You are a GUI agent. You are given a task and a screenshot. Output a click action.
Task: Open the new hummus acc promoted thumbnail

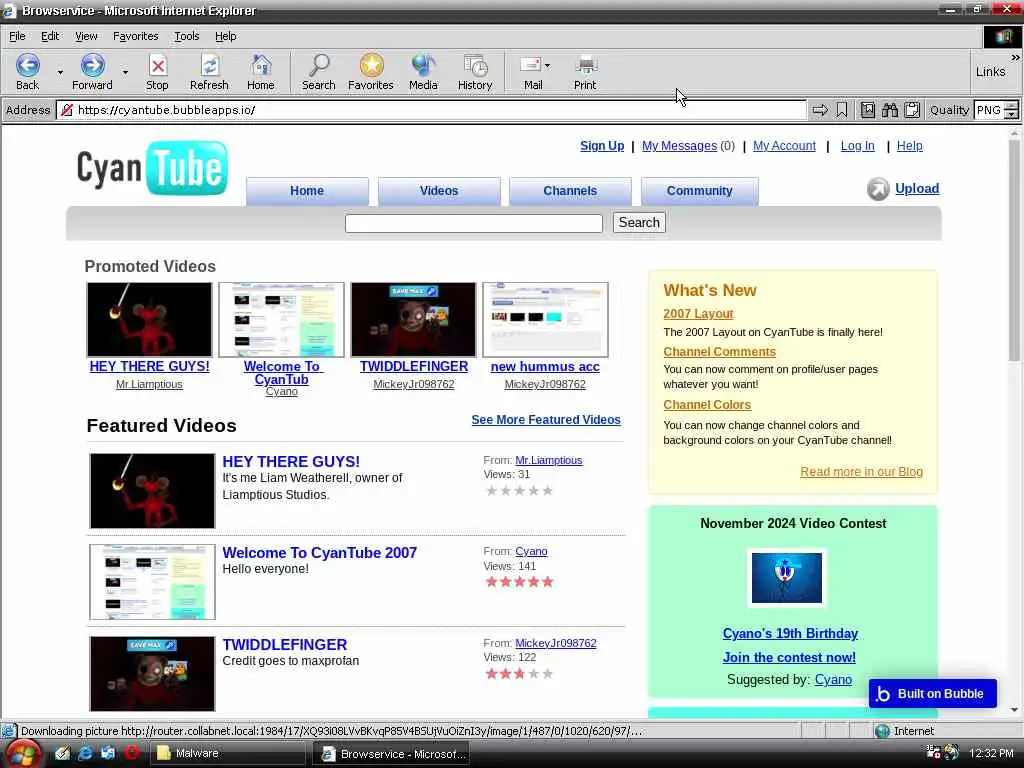(545, 320)
